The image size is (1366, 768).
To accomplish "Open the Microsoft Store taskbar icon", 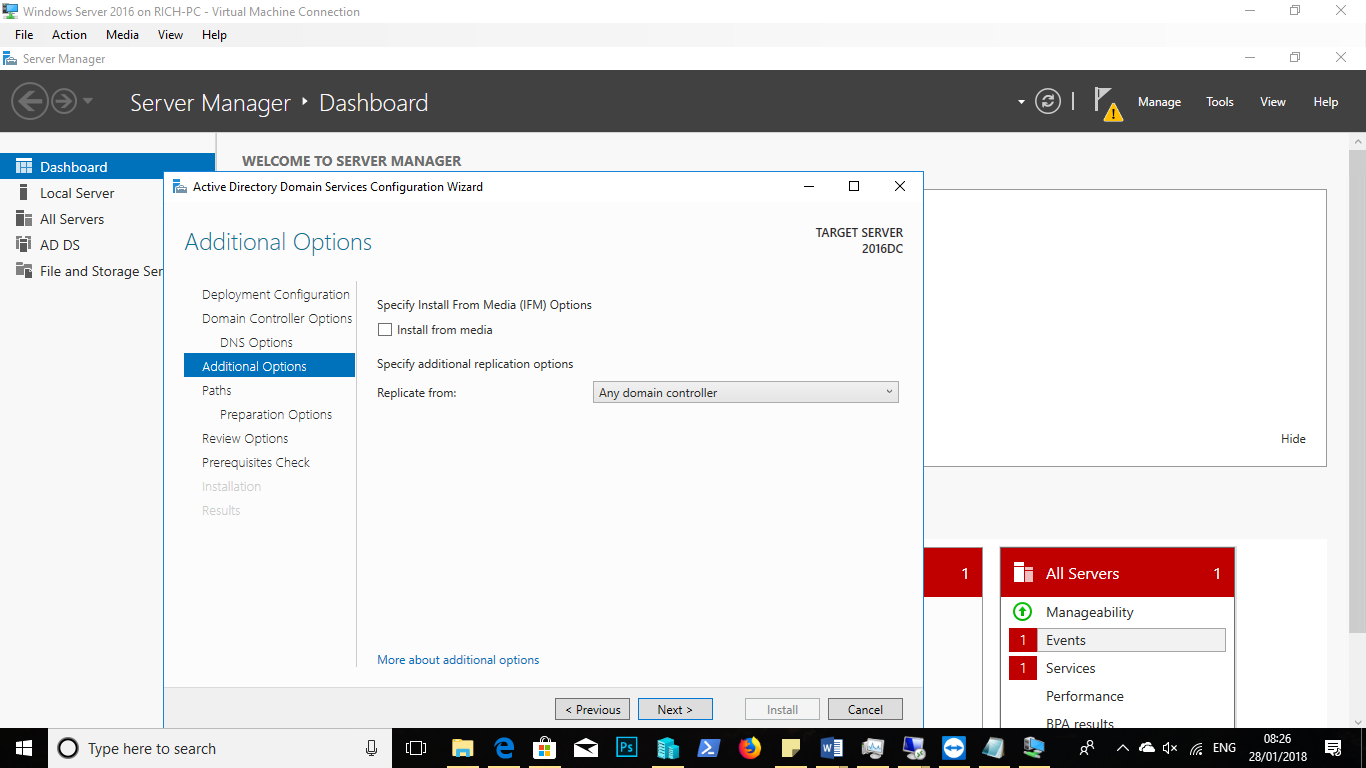I will point(544,748).
